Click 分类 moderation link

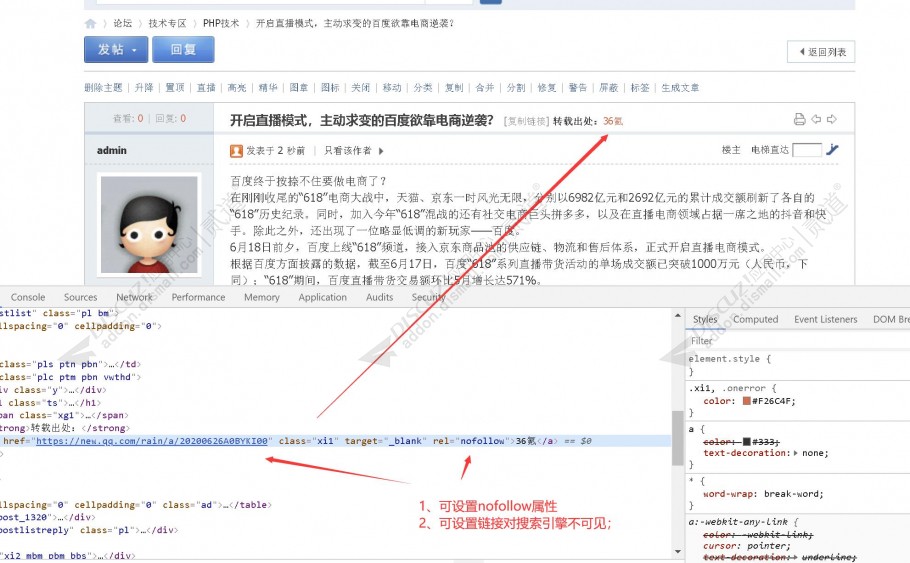tap(423, 88)
